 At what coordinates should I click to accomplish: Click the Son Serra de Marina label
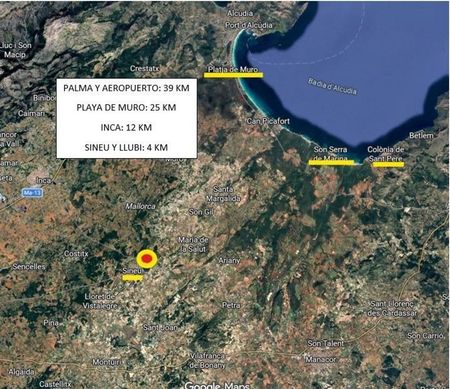click(x=330, y=154)
